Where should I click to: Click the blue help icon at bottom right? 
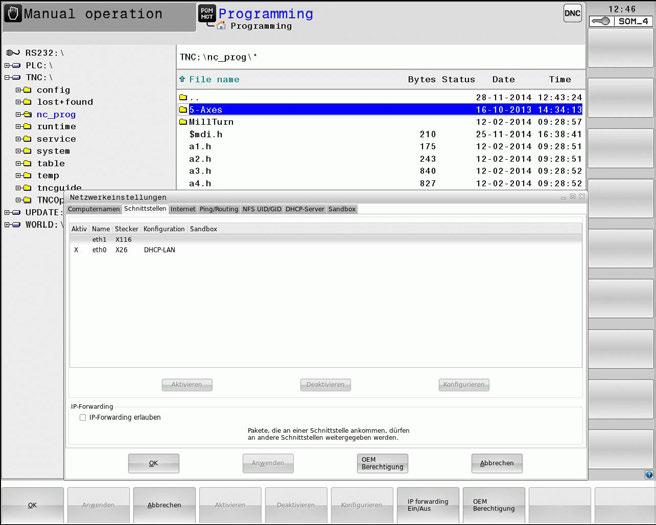pyautogui.click(x=649, y=474)
